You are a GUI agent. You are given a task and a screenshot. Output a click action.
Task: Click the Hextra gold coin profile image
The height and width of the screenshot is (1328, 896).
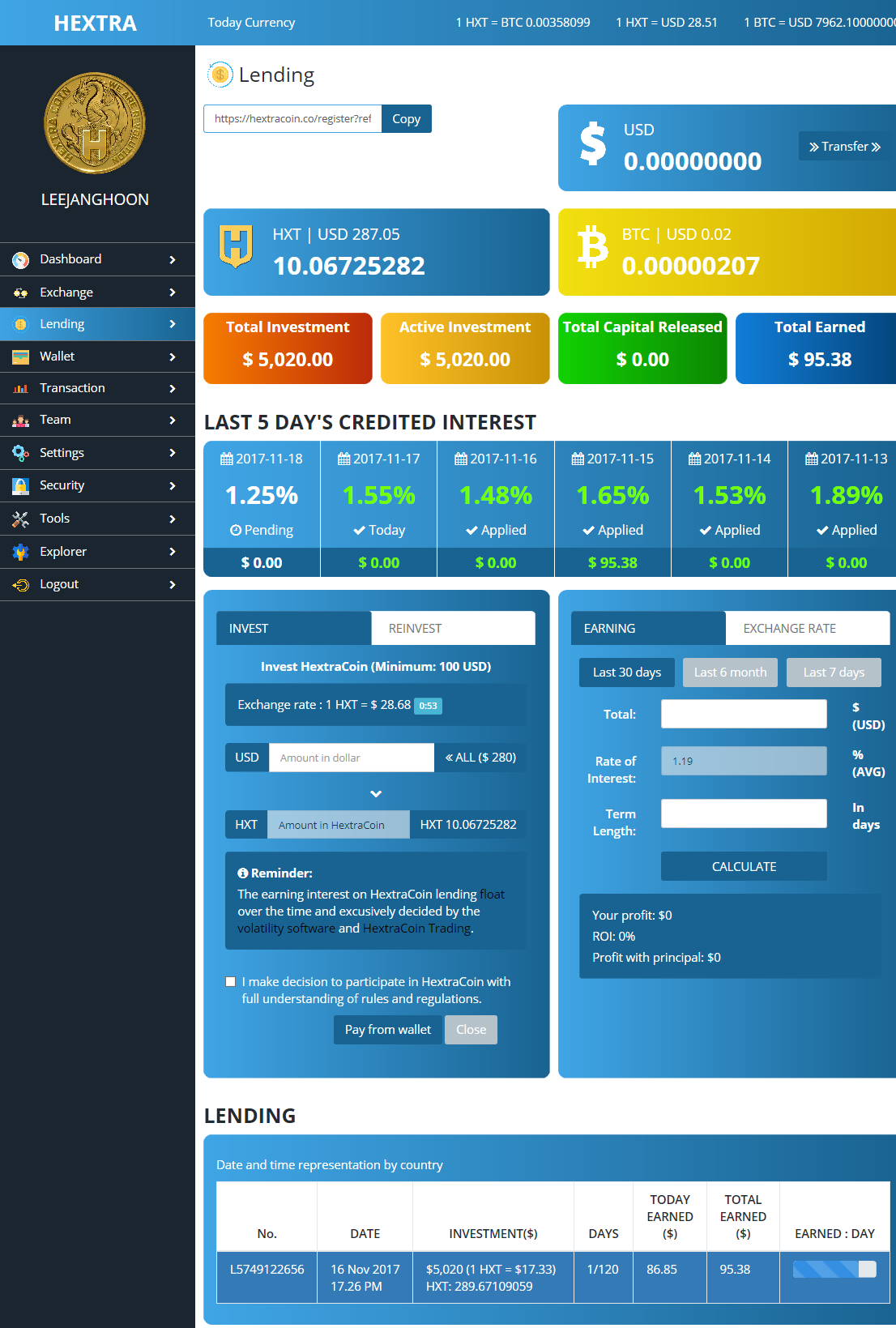point(95,123)
